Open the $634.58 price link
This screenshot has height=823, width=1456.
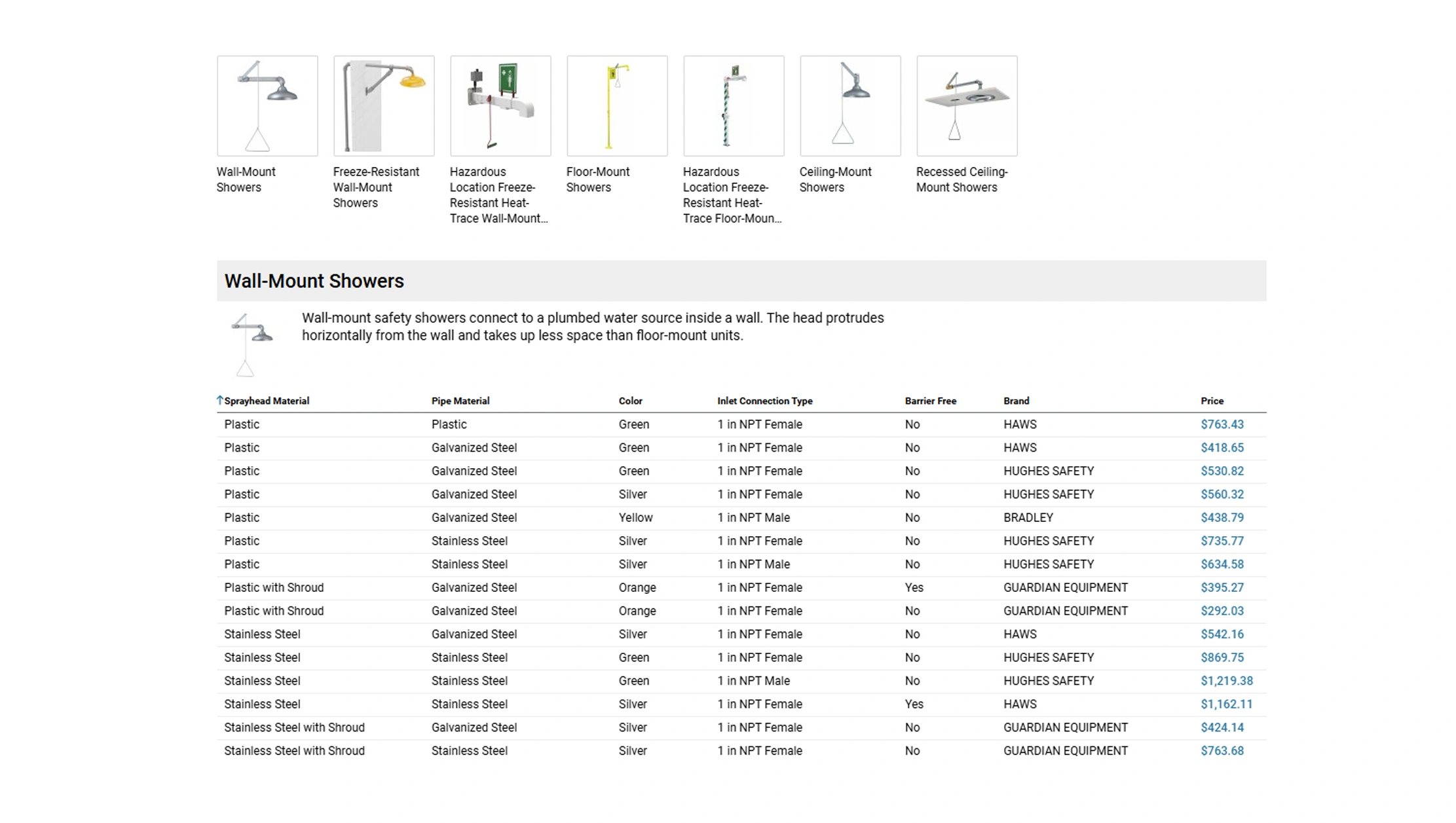pyautogui.click(x=1222, y=564)
